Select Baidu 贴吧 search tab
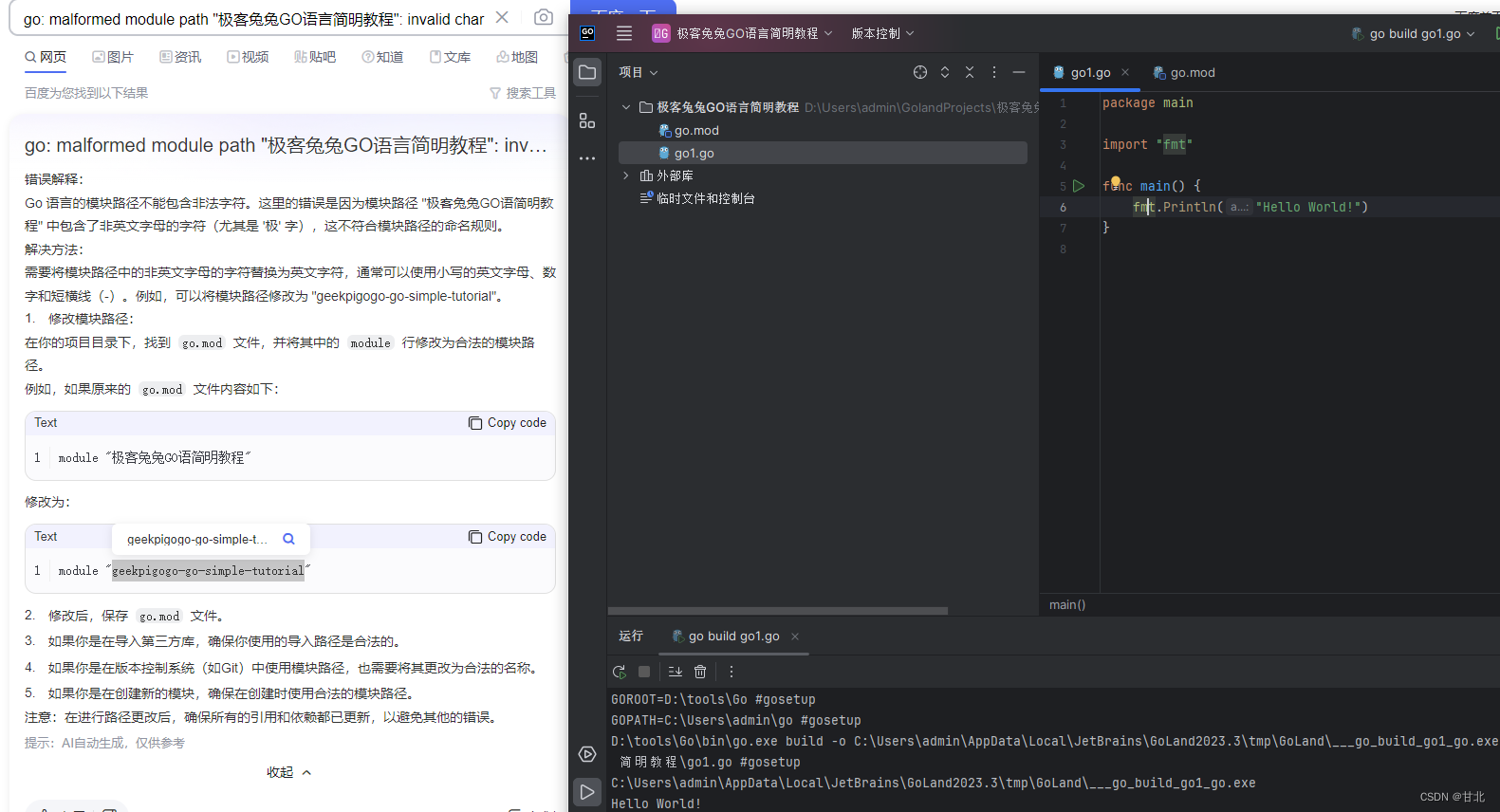This screenshot has height=812, width=1500. (x=315, y=57)
